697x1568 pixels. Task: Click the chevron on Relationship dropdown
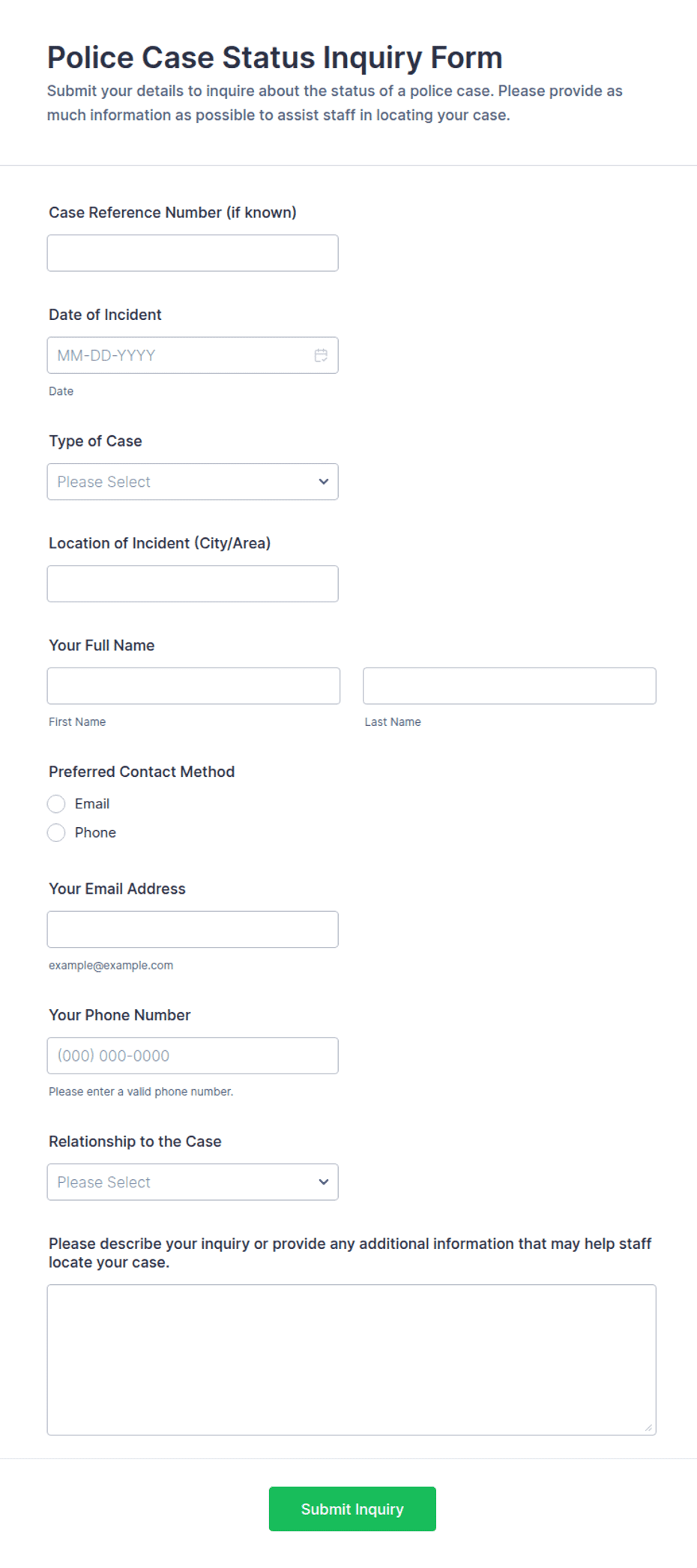tap(322, 1181)
